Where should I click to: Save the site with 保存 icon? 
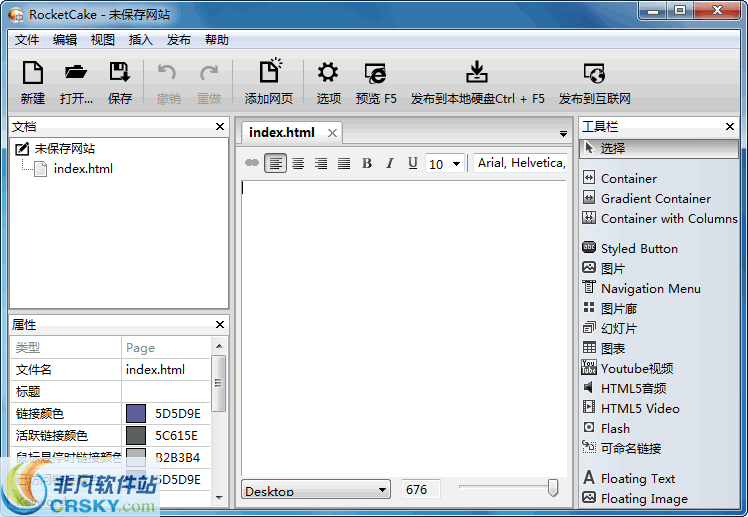(x=119, y=73)
